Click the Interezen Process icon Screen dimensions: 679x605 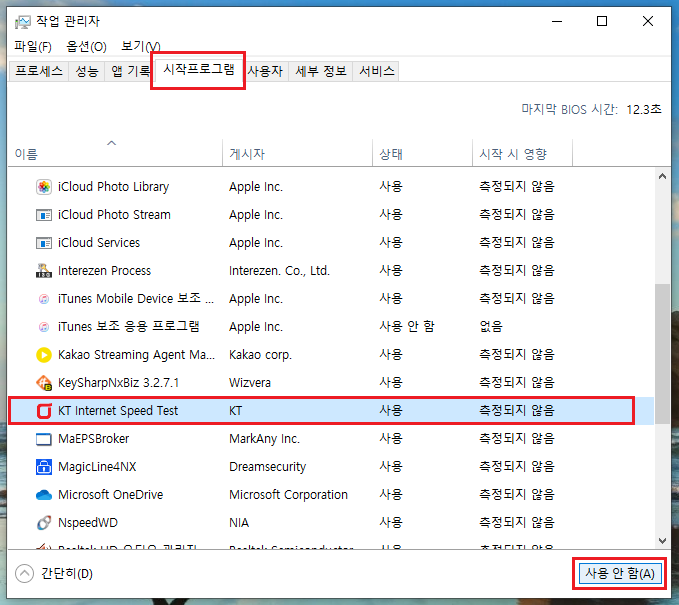click(x=44, y=271)
